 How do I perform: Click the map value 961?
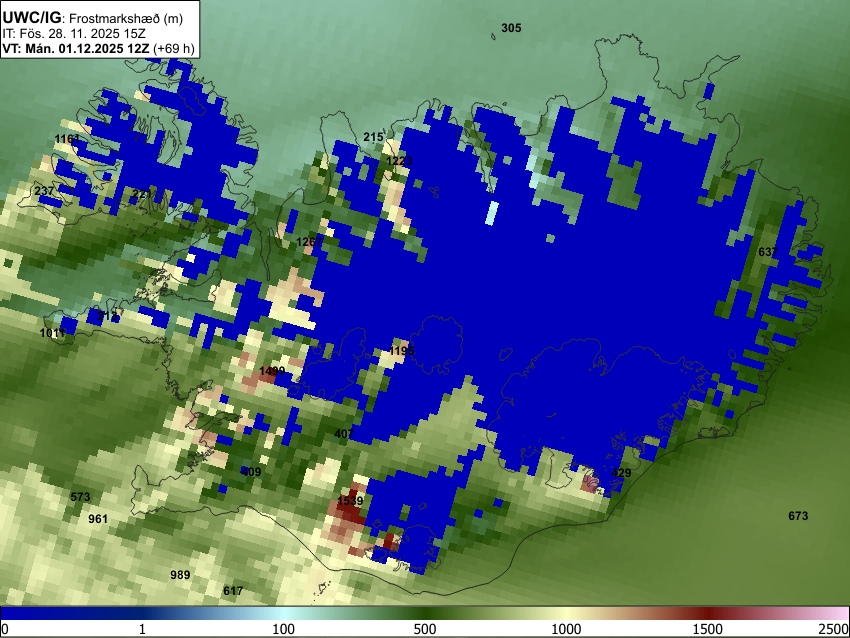(x=98, y=519)
